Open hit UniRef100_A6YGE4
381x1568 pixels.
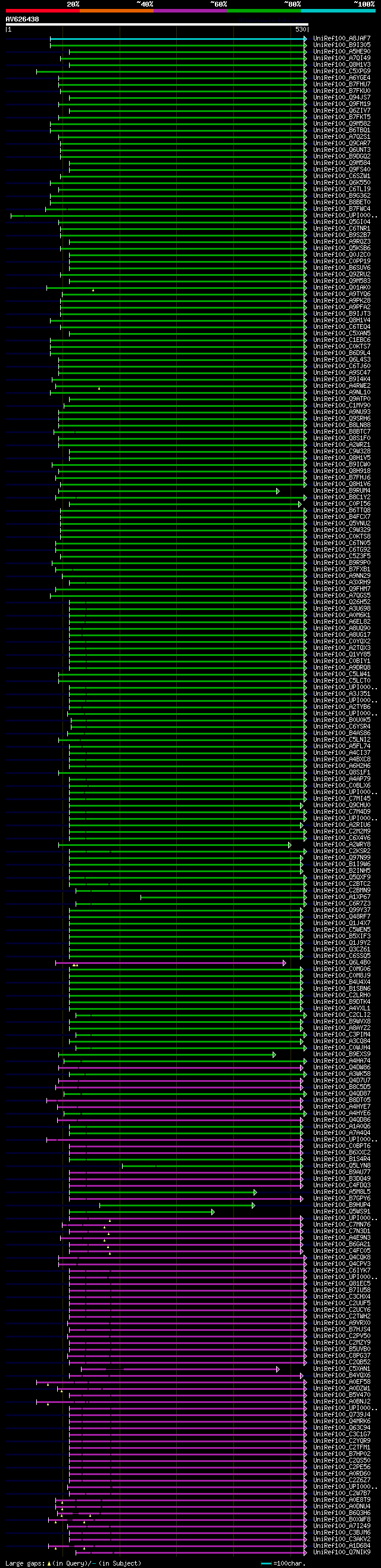coord(342,78)
